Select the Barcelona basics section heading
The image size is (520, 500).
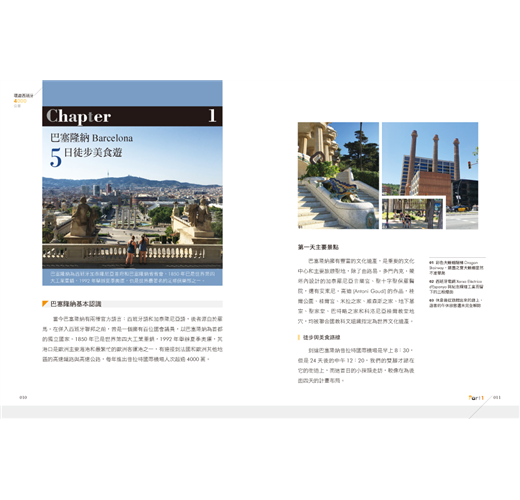click(x=76, y=304)
